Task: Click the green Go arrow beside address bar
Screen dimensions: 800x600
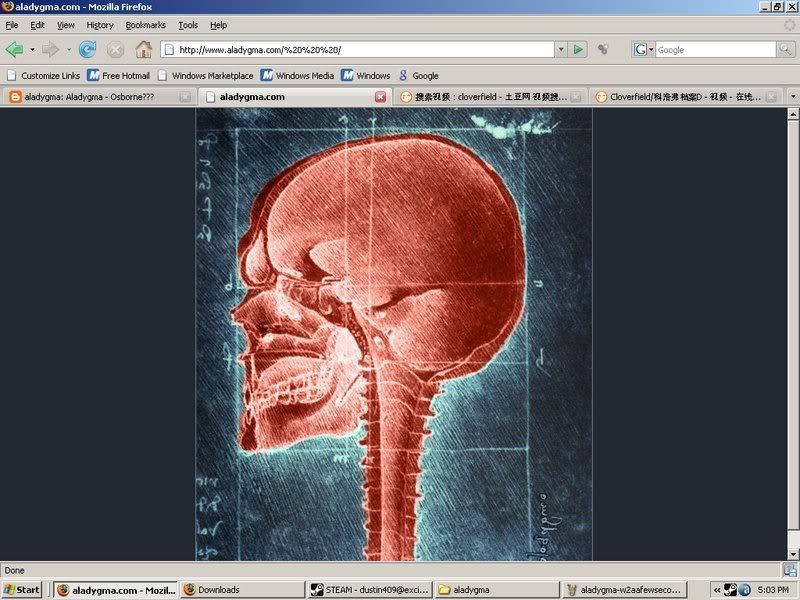Action: tap(578, 49)
